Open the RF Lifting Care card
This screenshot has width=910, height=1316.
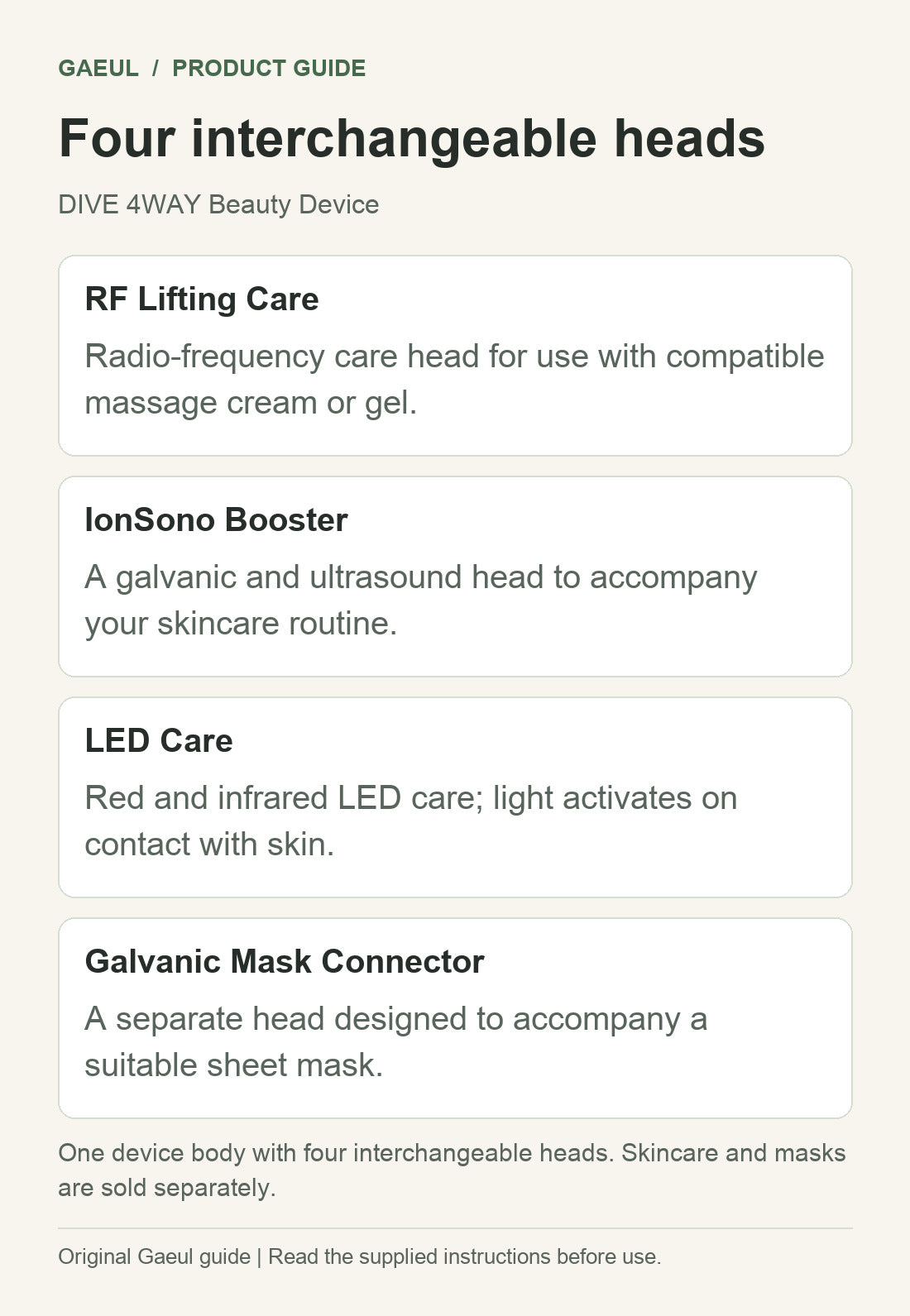click(455, 356)
